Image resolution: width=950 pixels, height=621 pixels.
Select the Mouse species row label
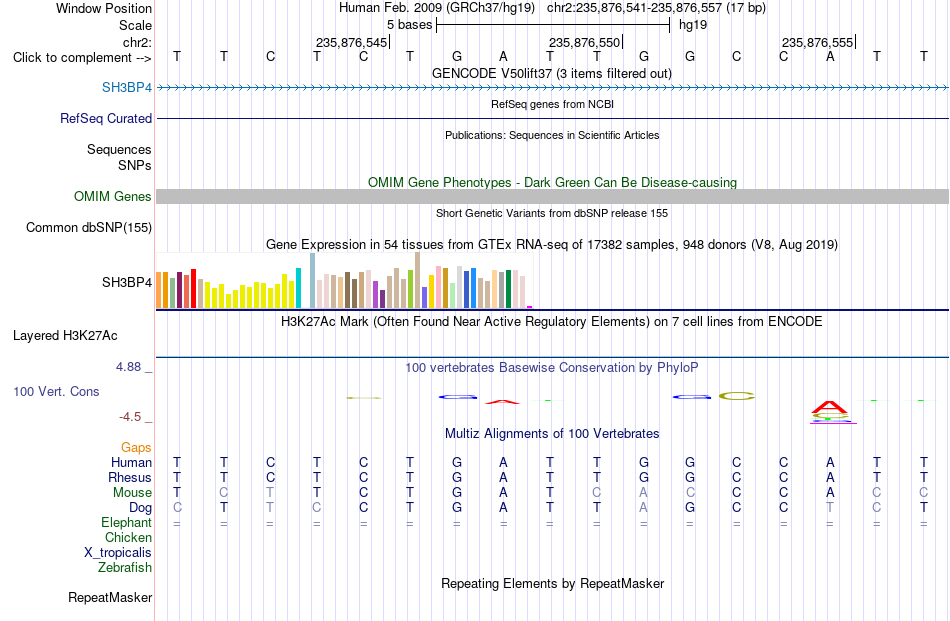click(132, 493)
